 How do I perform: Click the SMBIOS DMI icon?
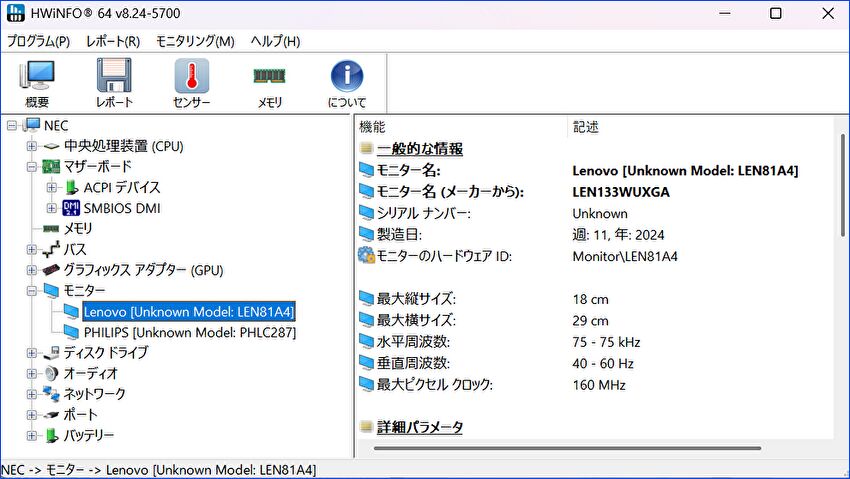tap(71, 208)
